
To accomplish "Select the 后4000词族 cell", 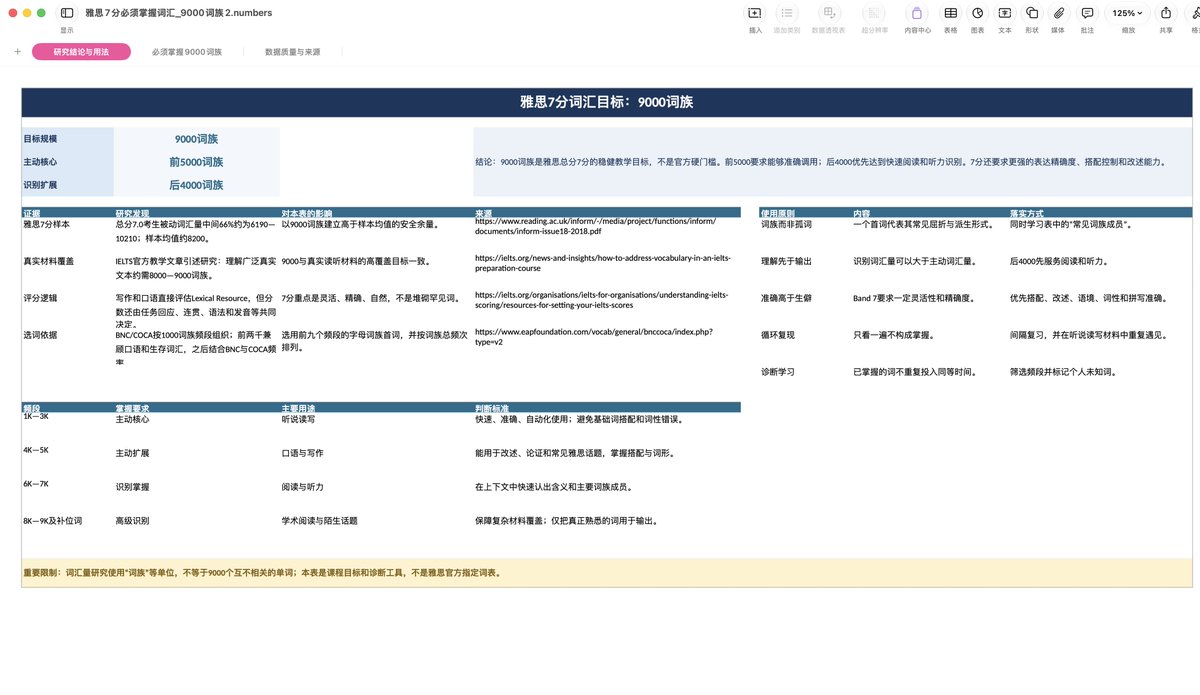I will 196,185.
